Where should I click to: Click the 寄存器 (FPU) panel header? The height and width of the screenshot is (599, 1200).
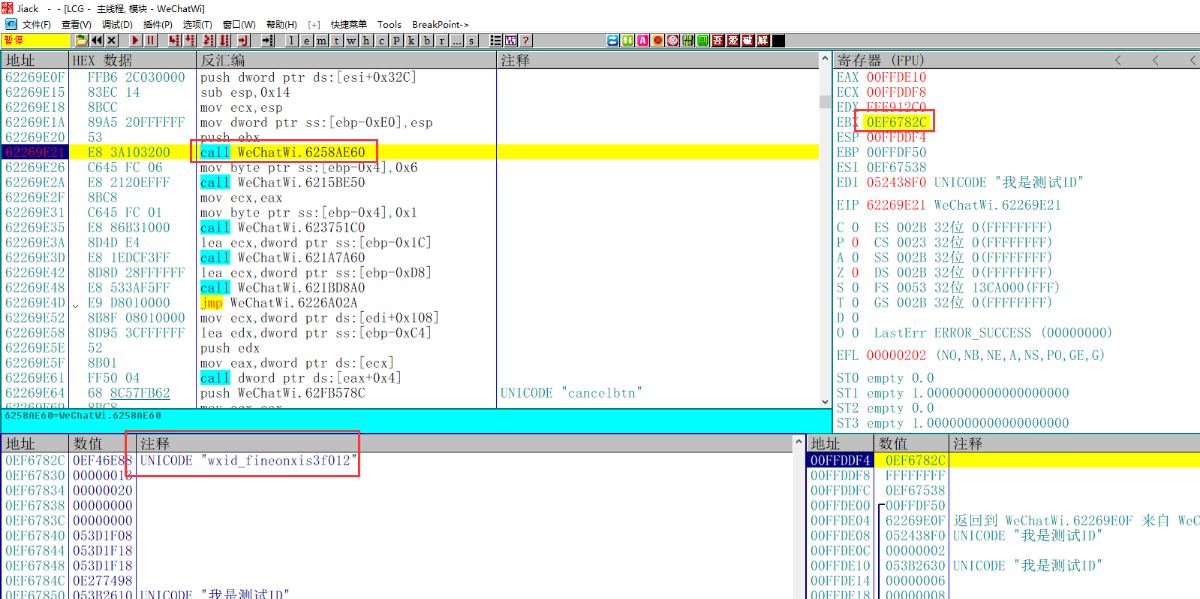tap(881, 61)
